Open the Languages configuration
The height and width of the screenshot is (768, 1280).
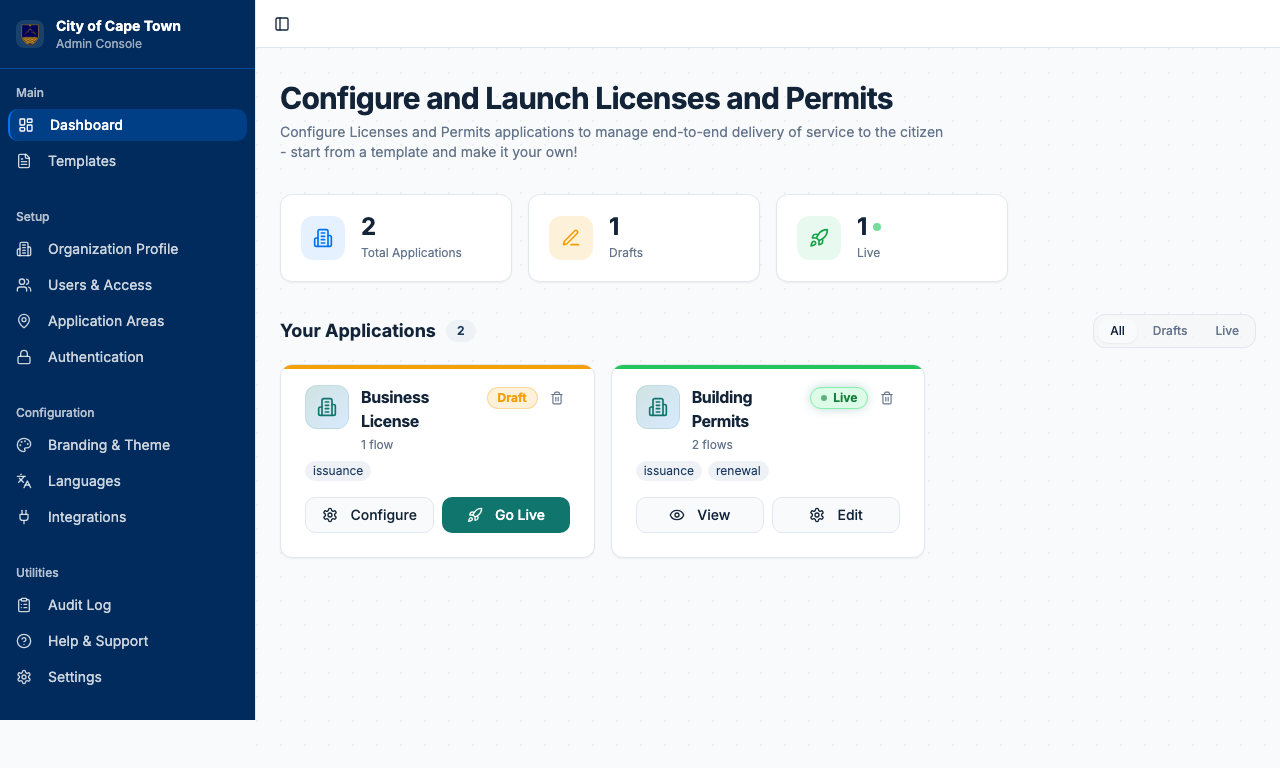(x=128, y=481)
